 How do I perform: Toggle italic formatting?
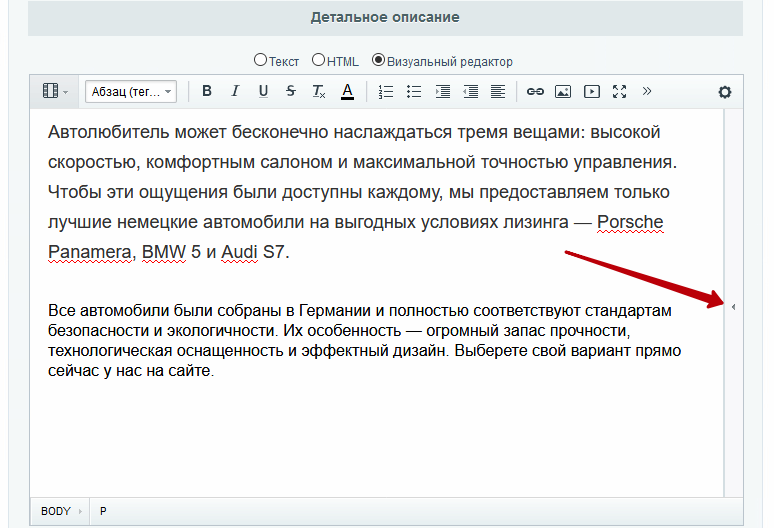click(x=235, y=91)
